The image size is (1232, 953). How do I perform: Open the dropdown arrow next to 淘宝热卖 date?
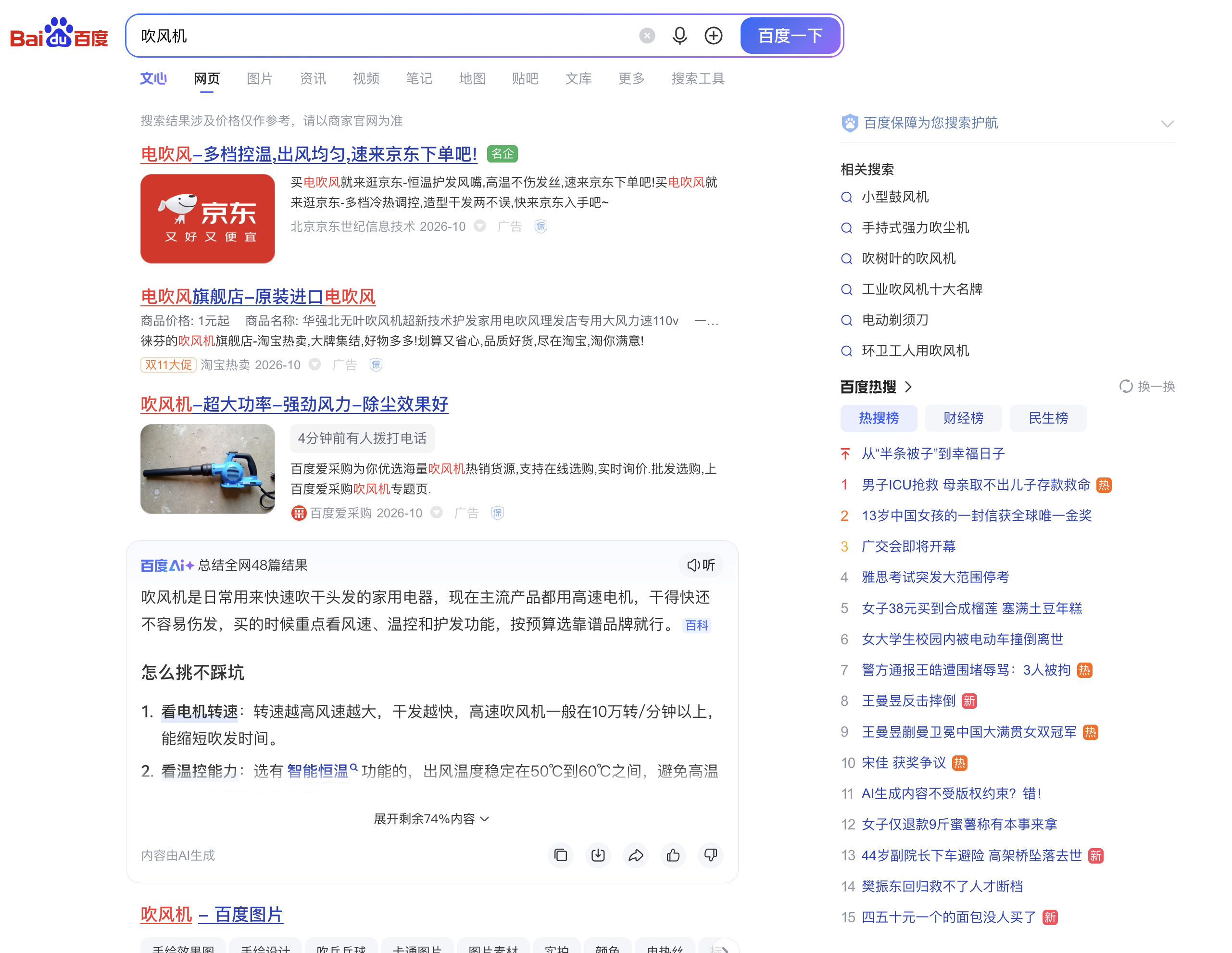(x=315, y=365)
